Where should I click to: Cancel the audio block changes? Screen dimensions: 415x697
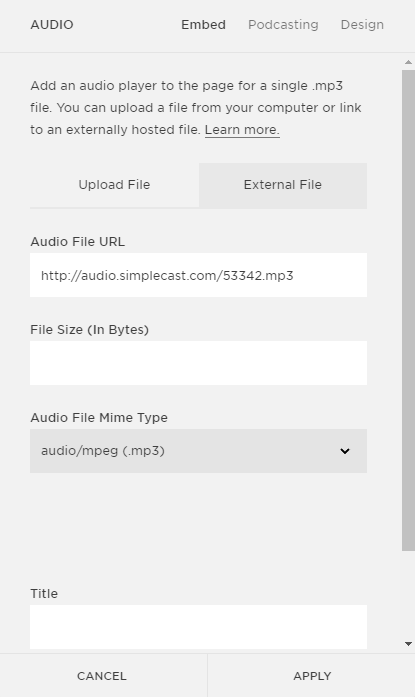point(102,676)
